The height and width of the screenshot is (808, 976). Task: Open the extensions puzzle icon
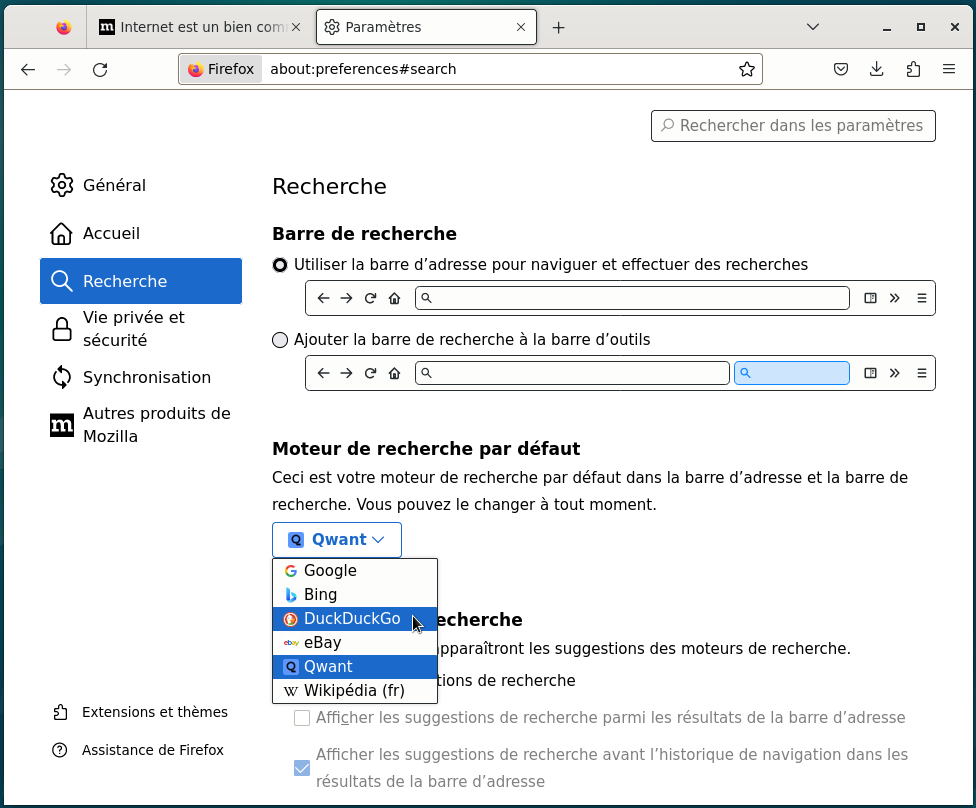(x=913, y=69)
